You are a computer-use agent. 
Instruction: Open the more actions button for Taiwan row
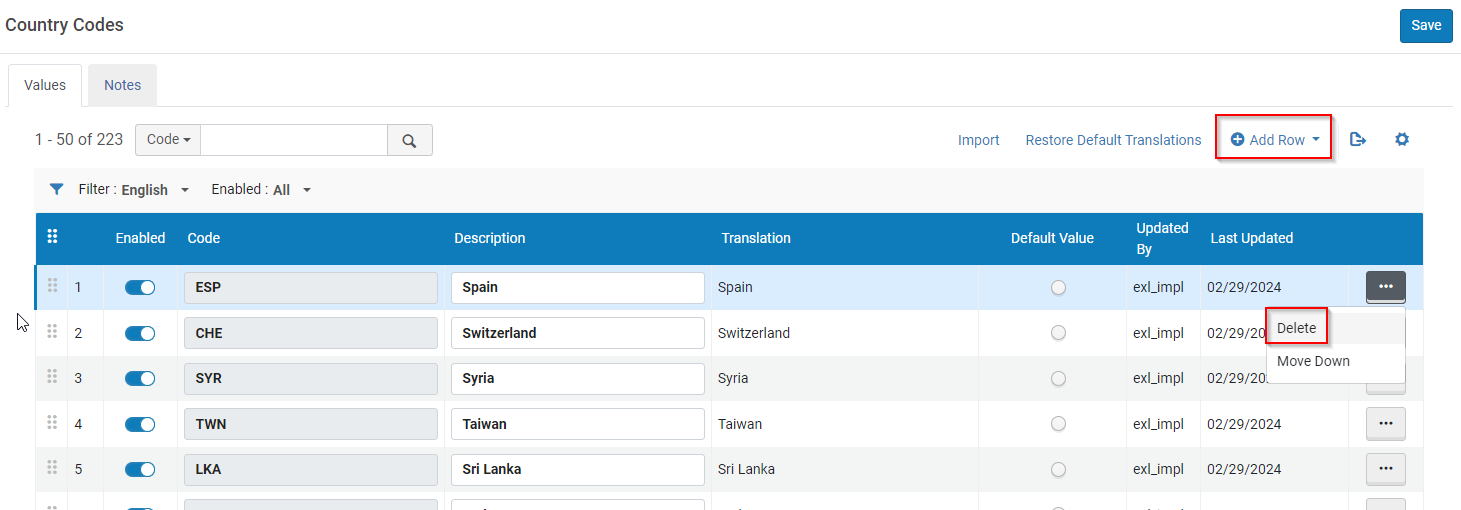click(x=1385, y=424)
